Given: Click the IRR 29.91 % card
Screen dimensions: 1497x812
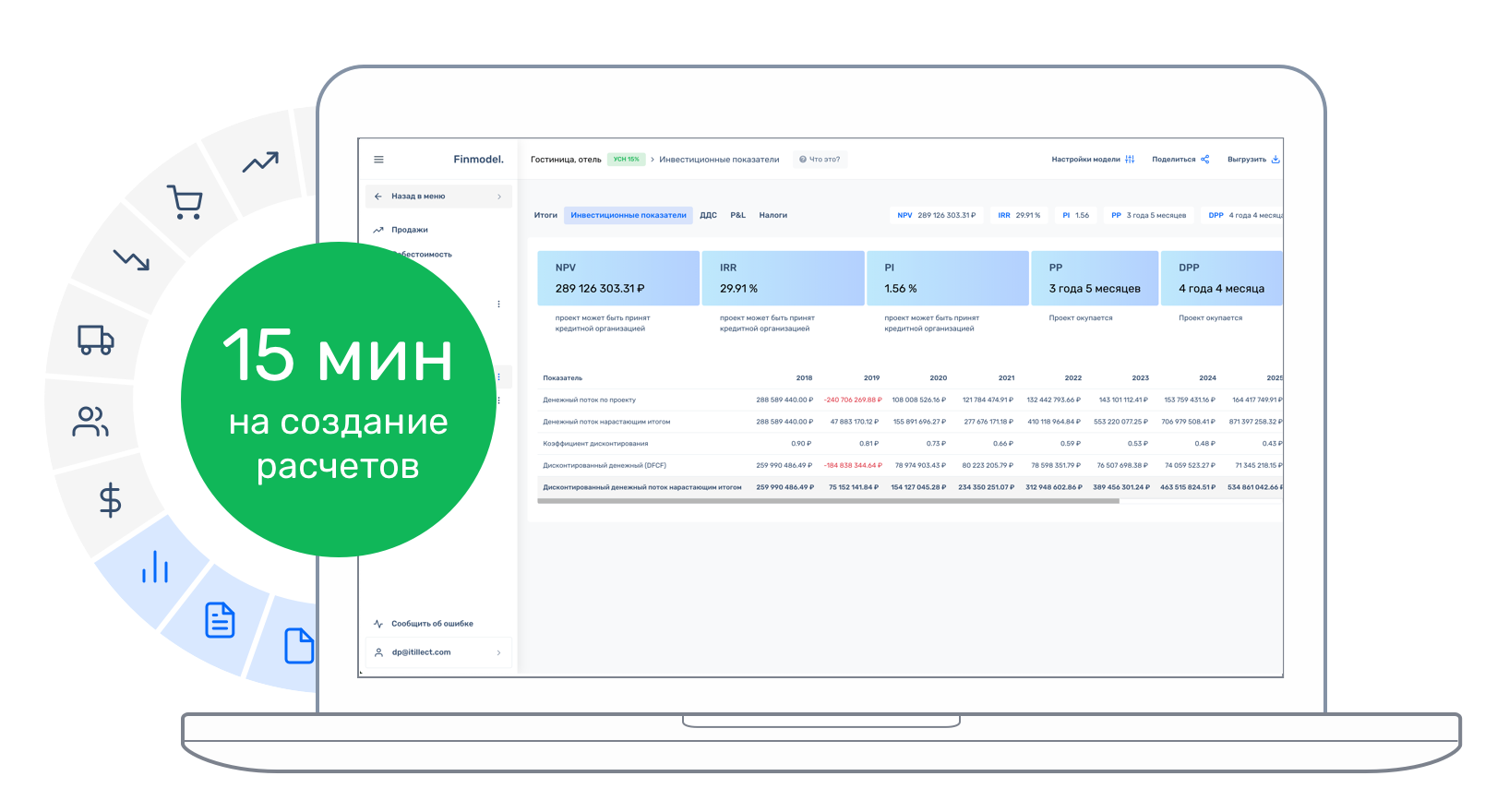Looking at the screenshot, I should pyautogui.click(x=783, y=278).
